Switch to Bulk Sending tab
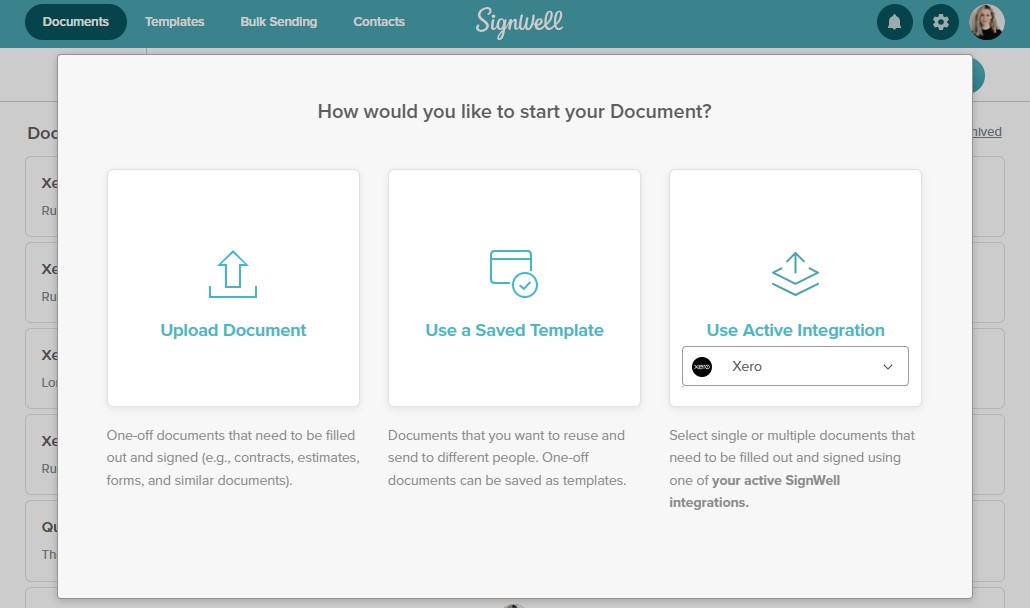 click(x=279, y=22)
